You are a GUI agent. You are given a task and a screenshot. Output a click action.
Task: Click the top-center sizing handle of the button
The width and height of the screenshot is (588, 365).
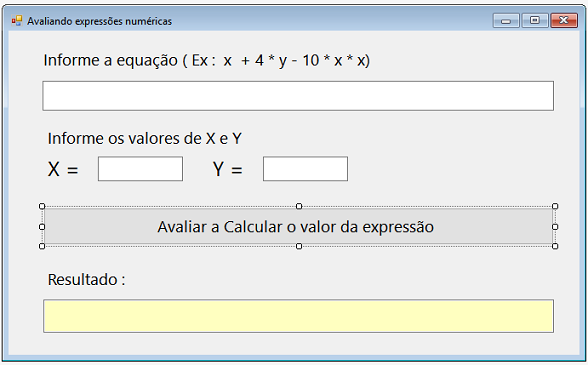pyautogui.click(x=299, y=206)
